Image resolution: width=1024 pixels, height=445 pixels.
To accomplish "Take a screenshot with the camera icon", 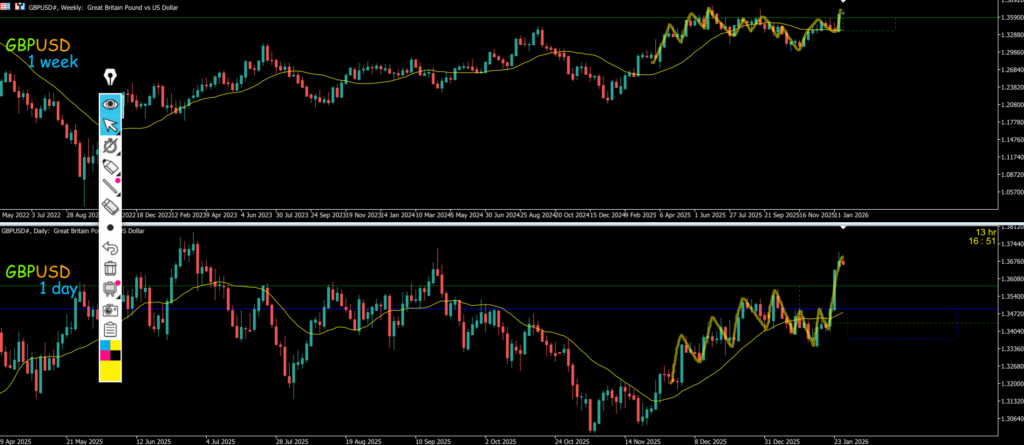I will point(110,310).
